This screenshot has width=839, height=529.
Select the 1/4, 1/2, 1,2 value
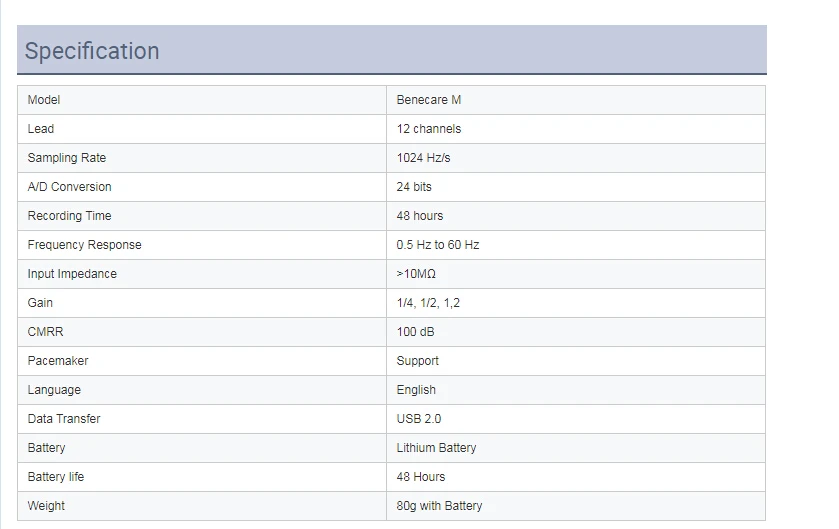point(428,303)
